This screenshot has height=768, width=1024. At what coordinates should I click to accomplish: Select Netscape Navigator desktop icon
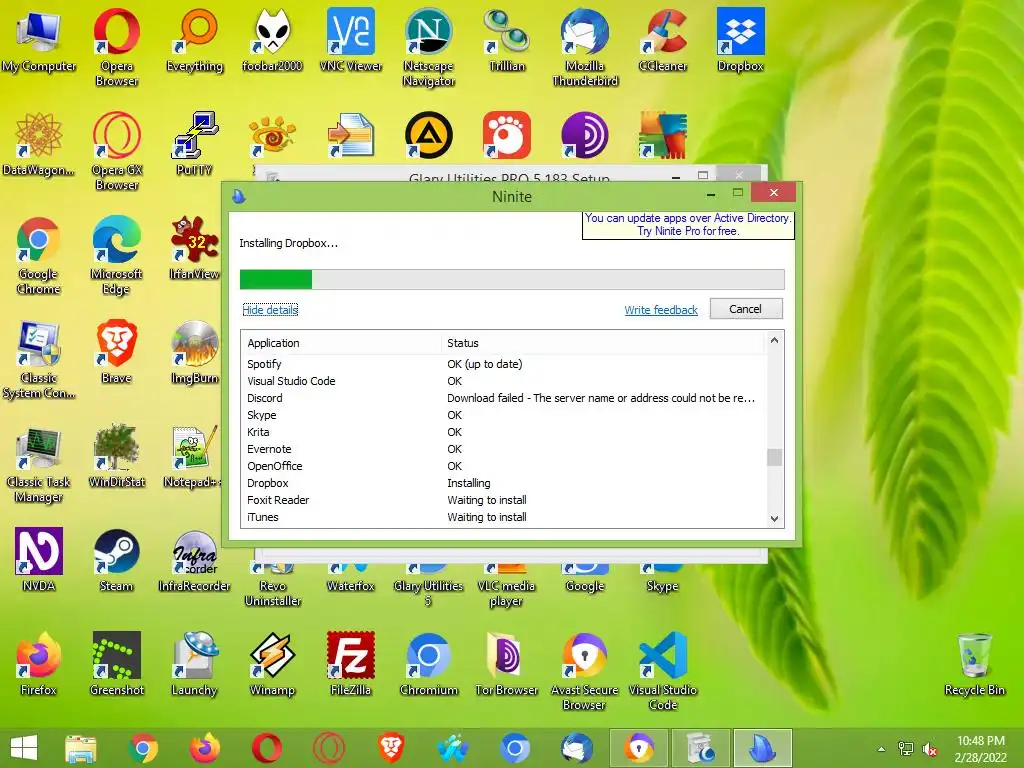[429, 47]
